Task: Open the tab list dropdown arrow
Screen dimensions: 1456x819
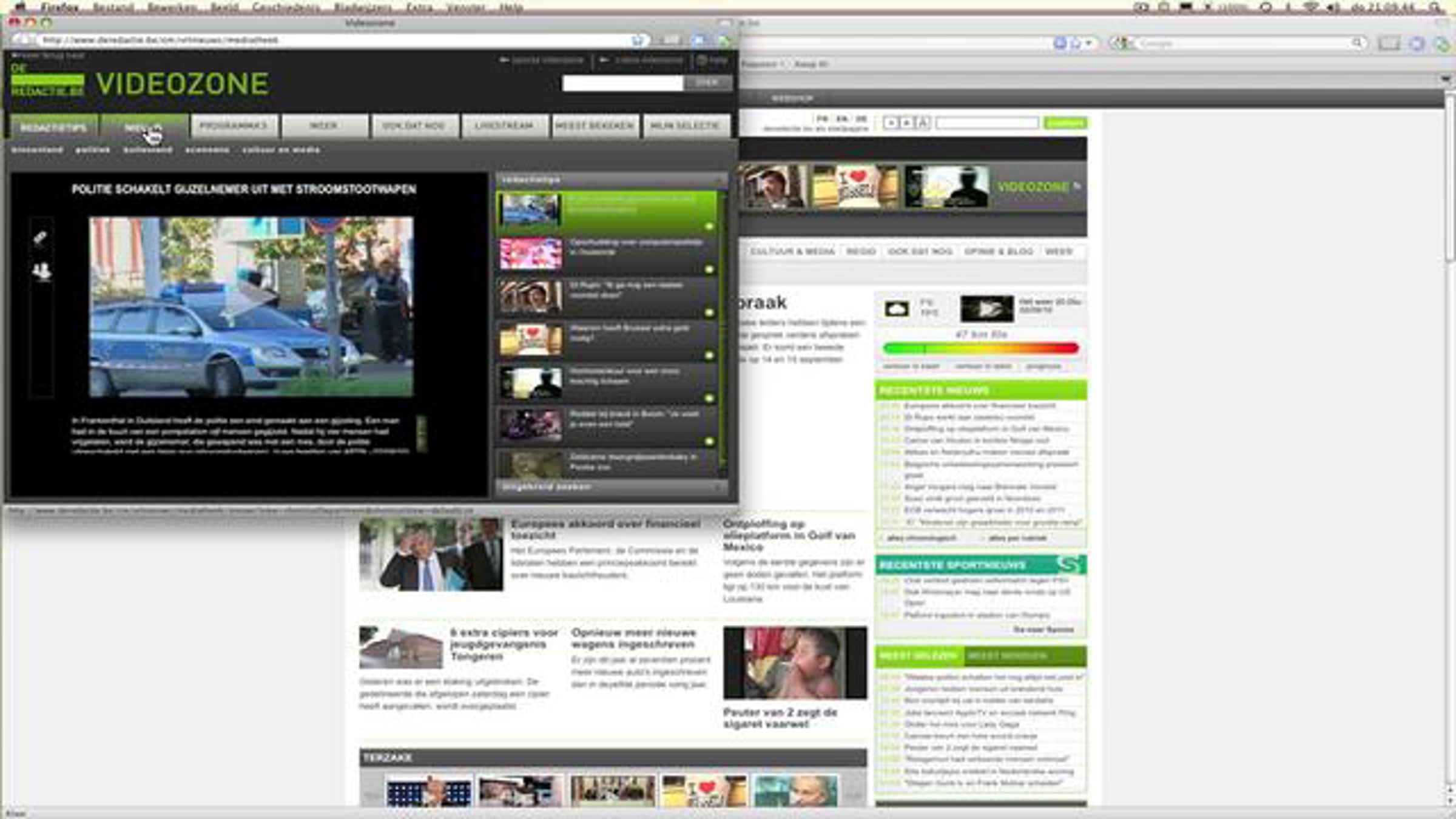Action: (1445, 79)
